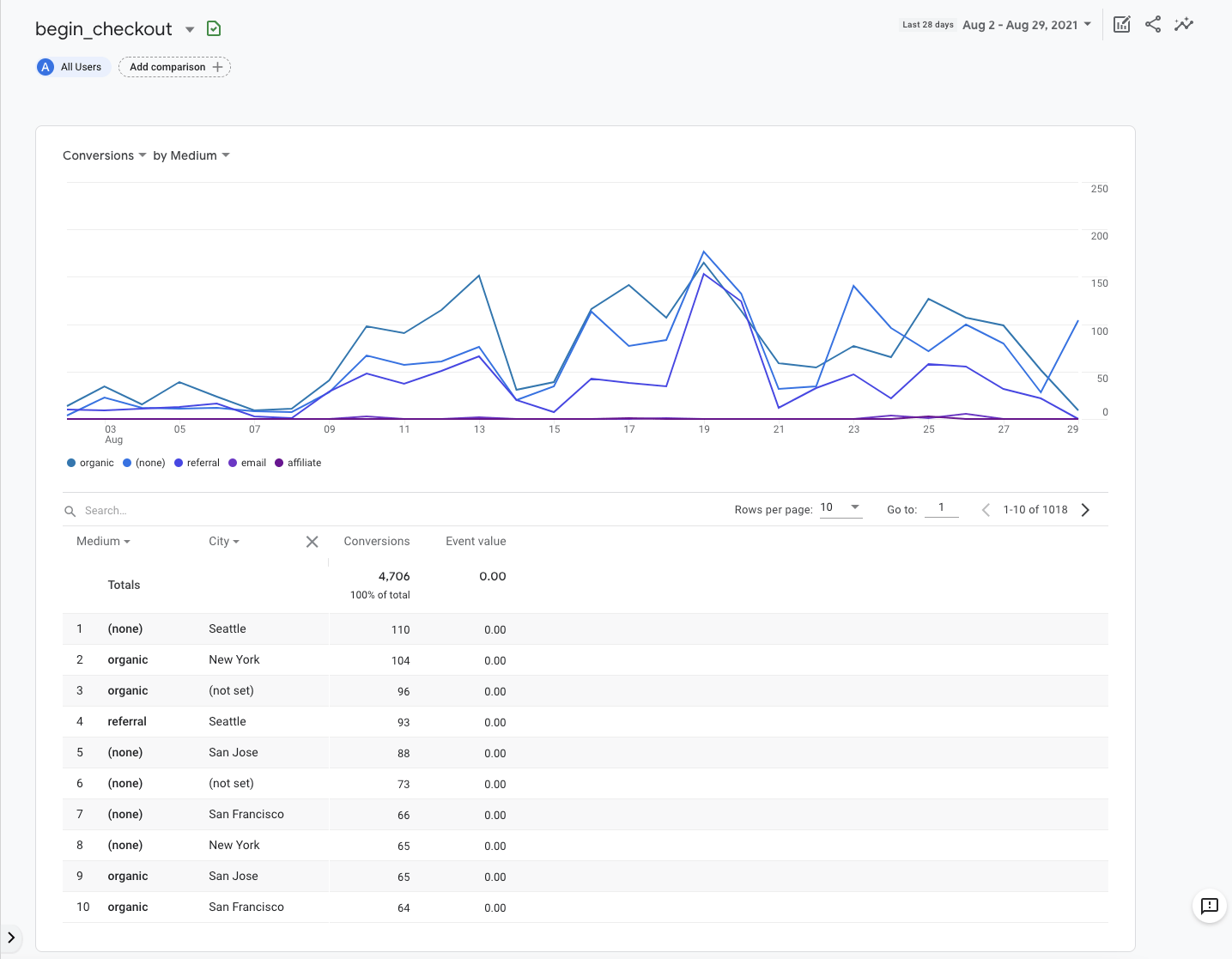This screenshot has width=1232, height=959.
Task: Toggle the affiliate legend entry
Action: 298,463
